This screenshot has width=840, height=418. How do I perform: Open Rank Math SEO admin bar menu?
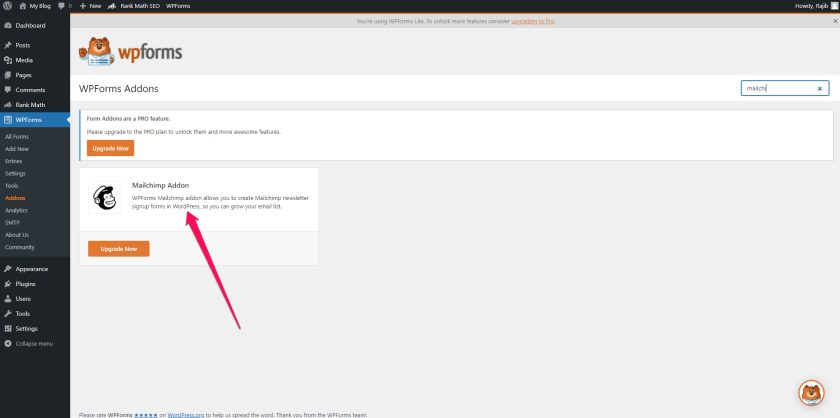pos(134,6)
